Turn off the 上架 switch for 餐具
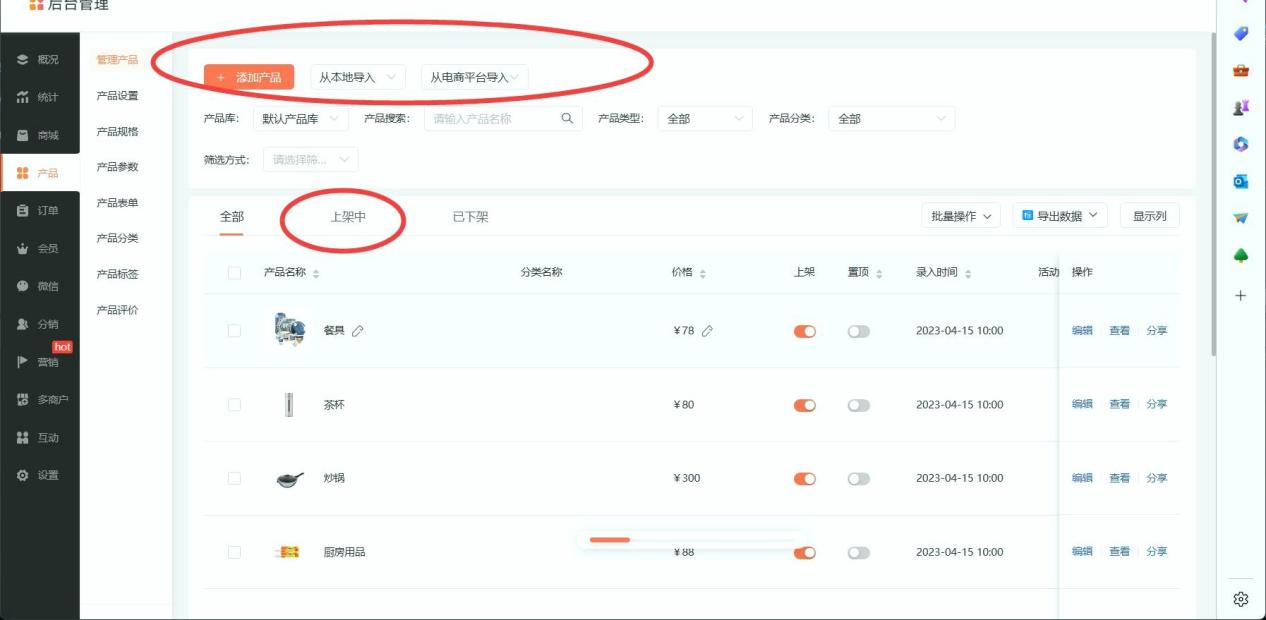Viewport: 1266px width, 620px height. pos(805,331)
